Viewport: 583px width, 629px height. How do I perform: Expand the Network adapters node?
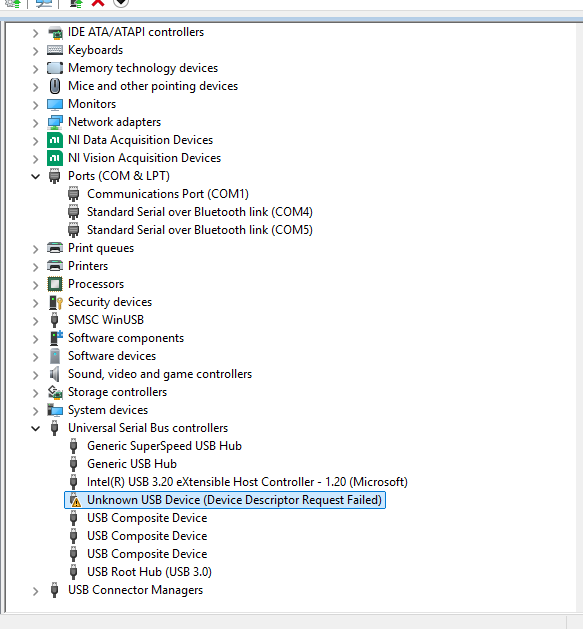35,123
